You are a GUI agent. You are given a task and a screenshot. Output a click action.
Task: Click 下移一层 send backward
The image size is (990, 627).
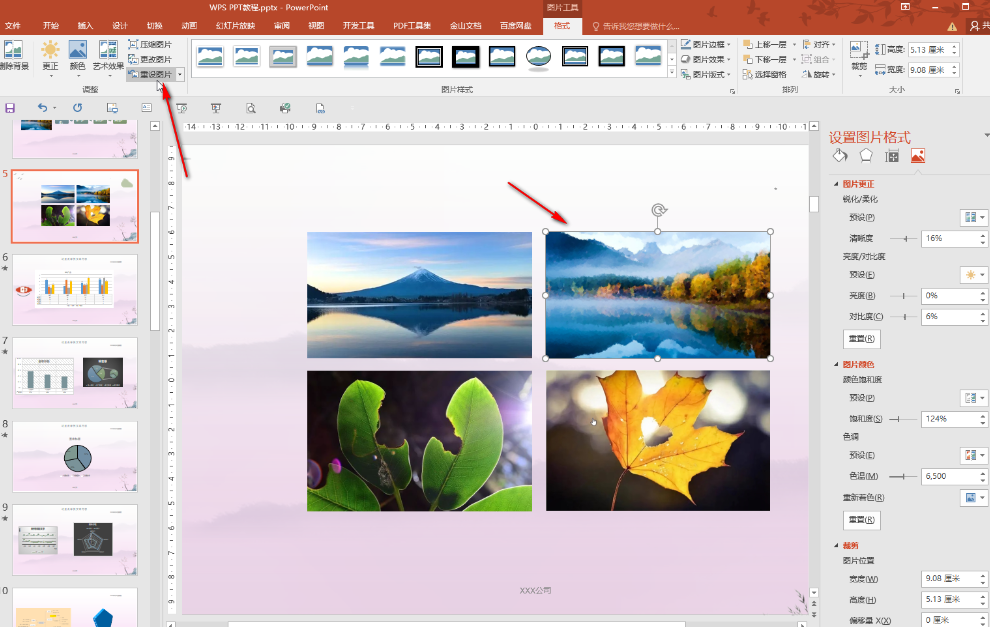[x=765, y=59]
